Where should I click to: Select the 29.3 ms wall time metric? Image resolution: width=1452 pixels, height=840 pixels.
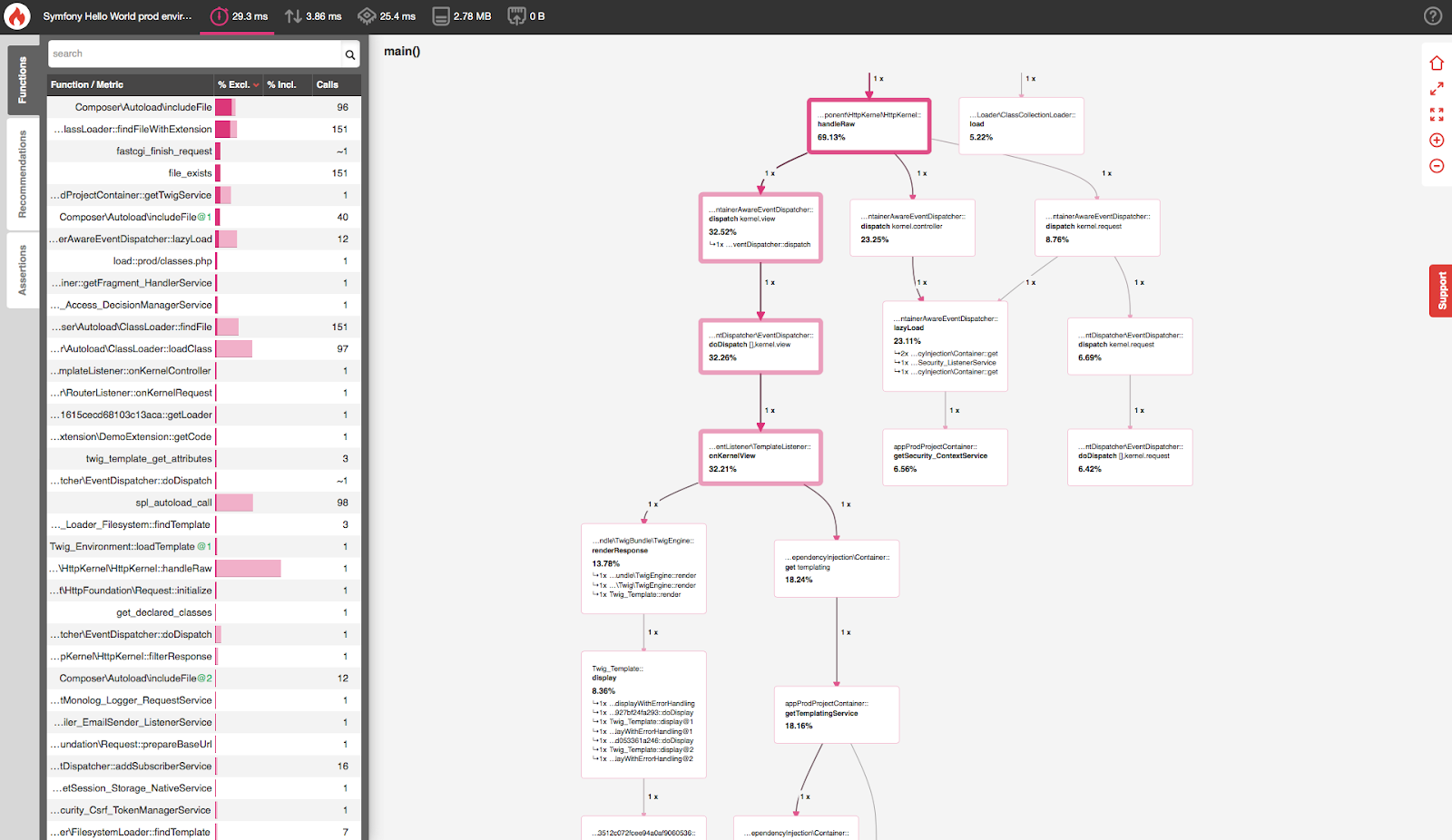(x=240, y=16)
